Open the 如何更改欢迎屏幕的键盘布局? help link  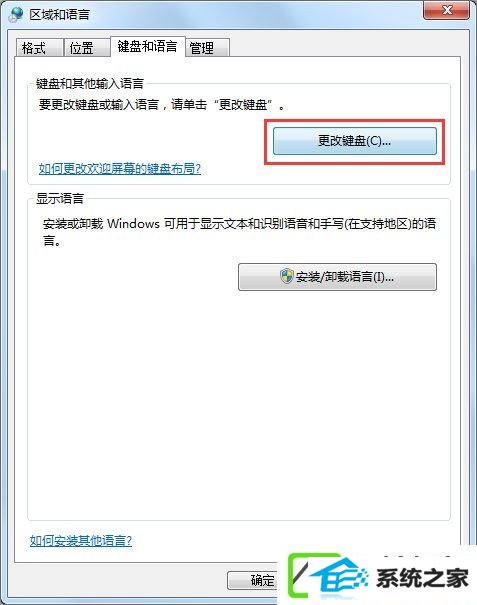pos(120,169)
